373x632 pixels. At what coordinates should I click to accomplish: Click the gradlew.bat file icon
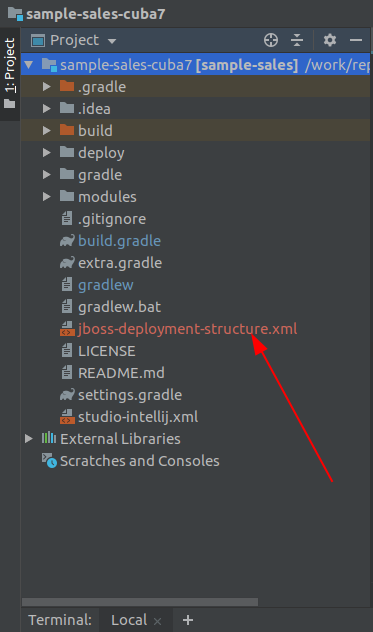pos(67,307)
